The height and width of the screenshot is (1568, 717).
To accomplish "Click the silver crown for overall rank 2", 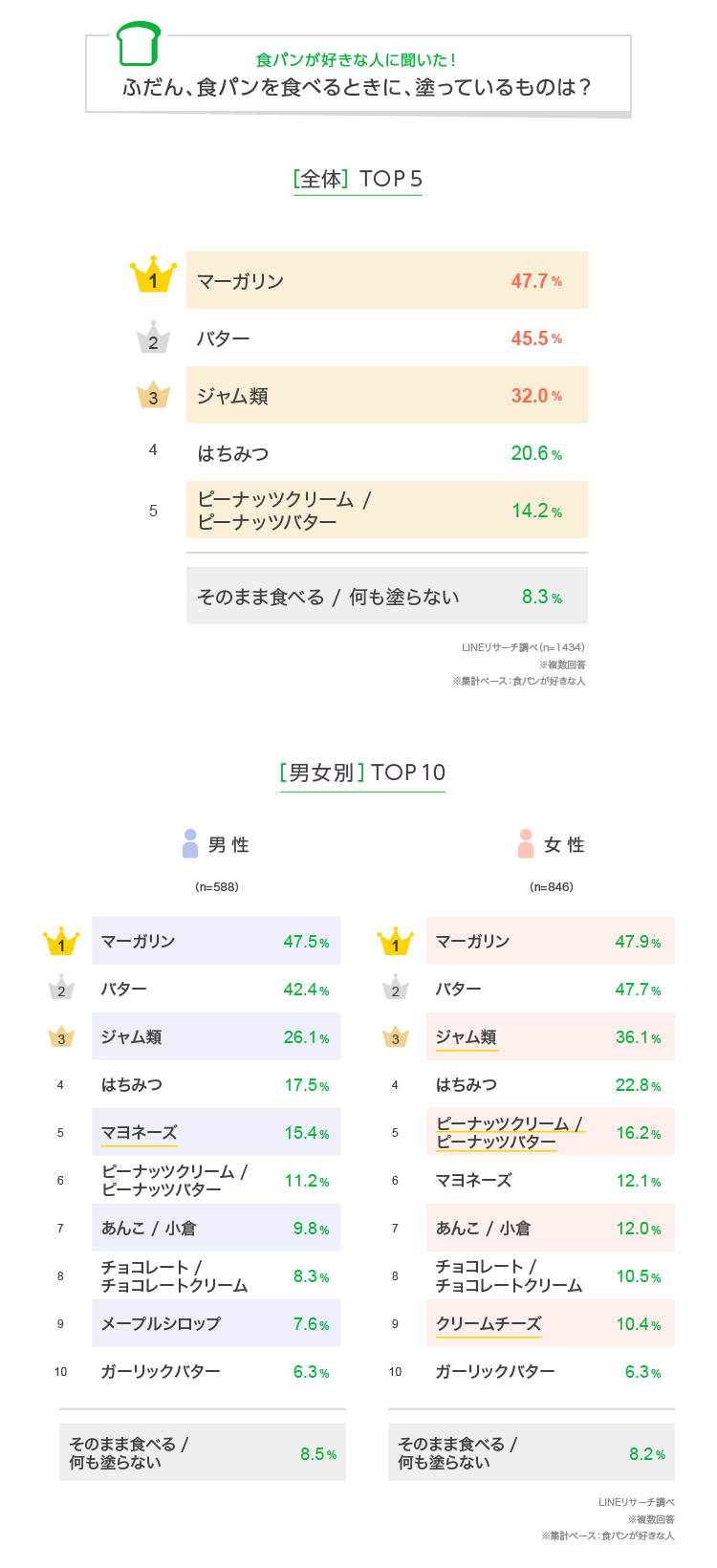I will pyautogui.click(x=153, y=338).
